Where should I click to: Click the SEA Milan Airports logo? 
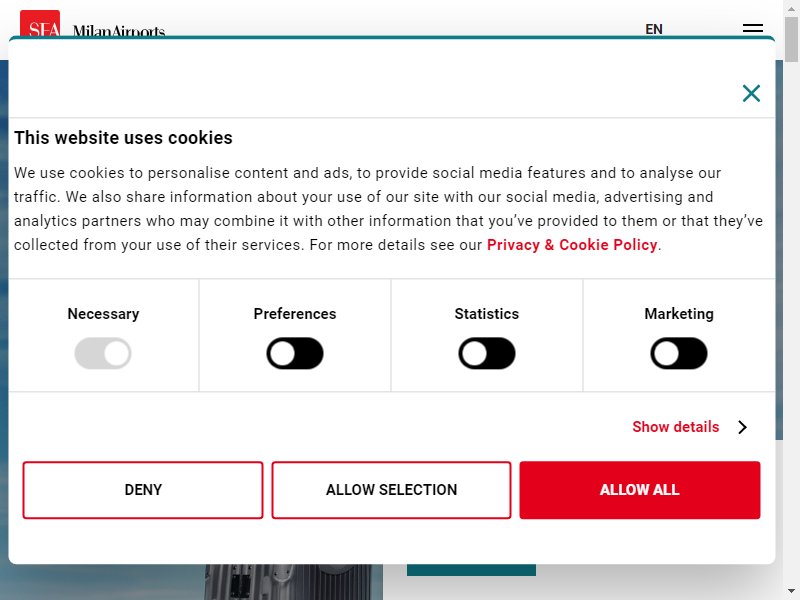(x=92, y=24)
